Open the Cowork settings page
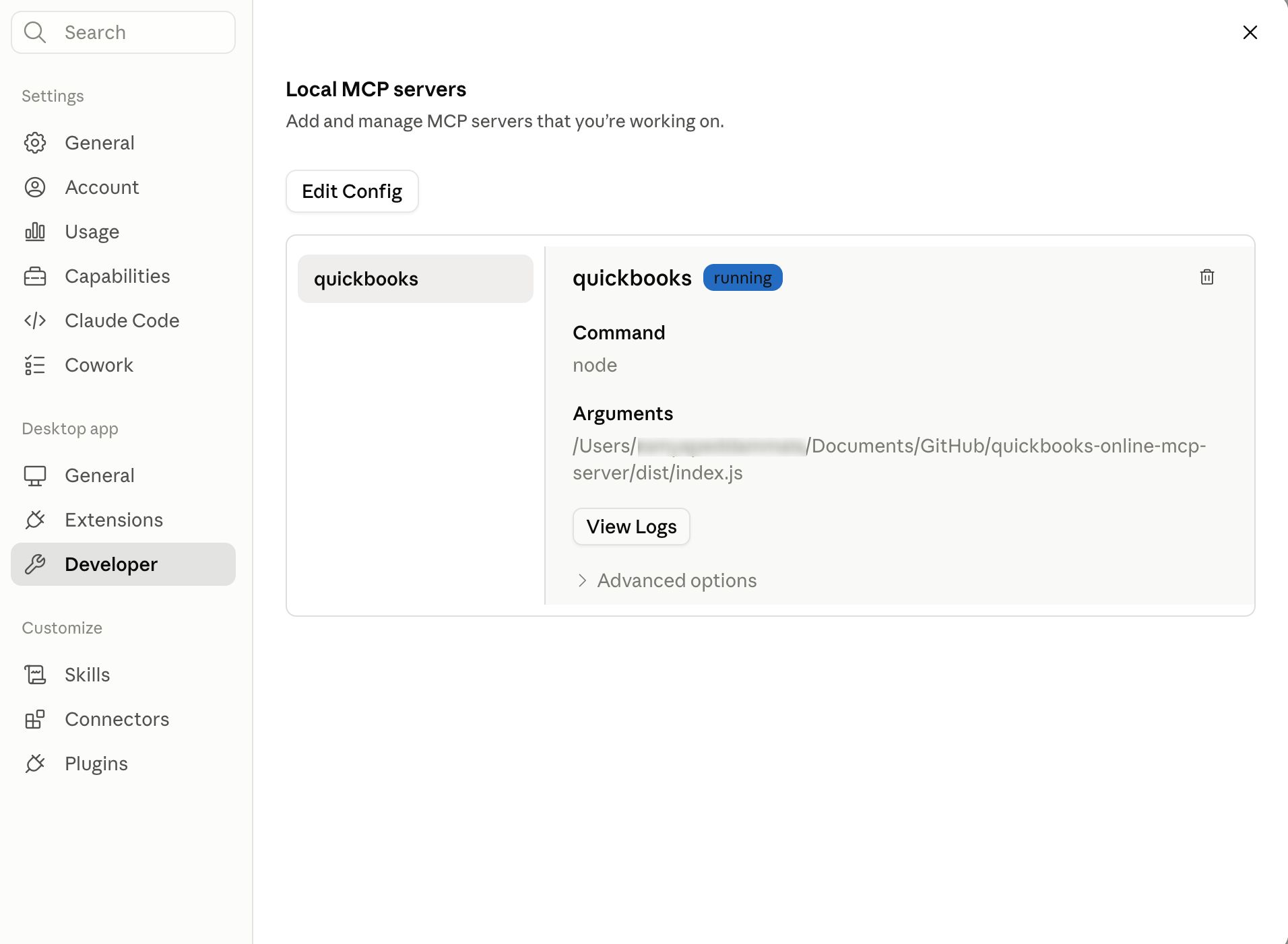Viewport: 1288px width, 944px height. pos(123,365)
